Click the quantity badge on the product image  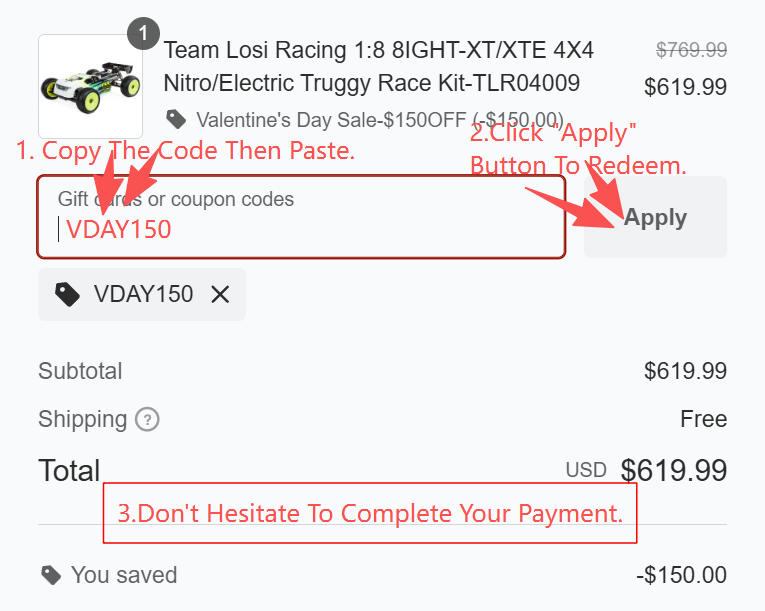[x=143, y=34]
